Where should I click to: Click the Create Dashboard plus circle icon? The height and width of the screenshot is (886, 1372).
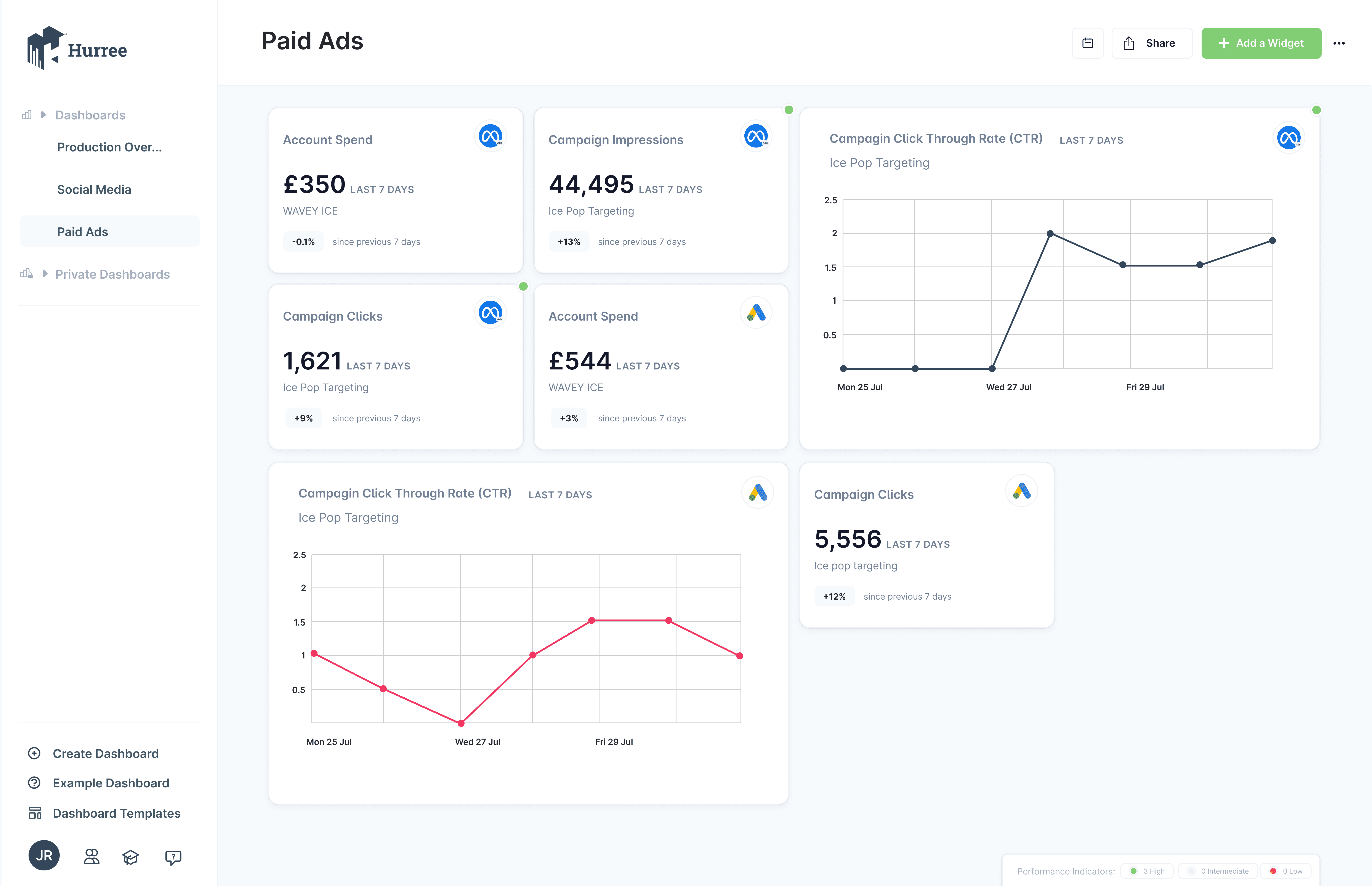pos(35,753)
